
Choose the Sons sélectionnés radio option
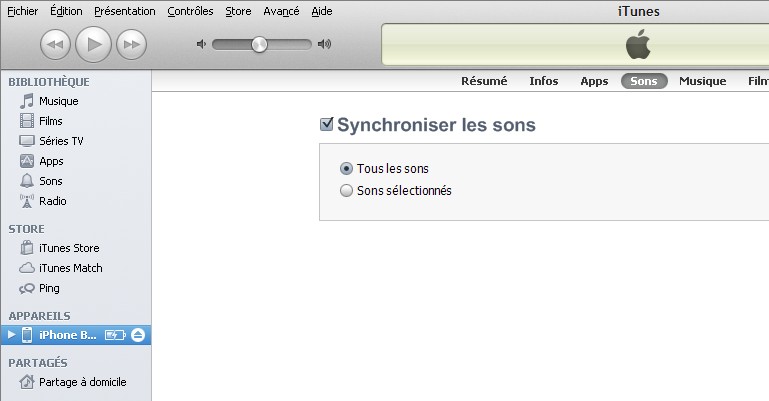(346, 190)
